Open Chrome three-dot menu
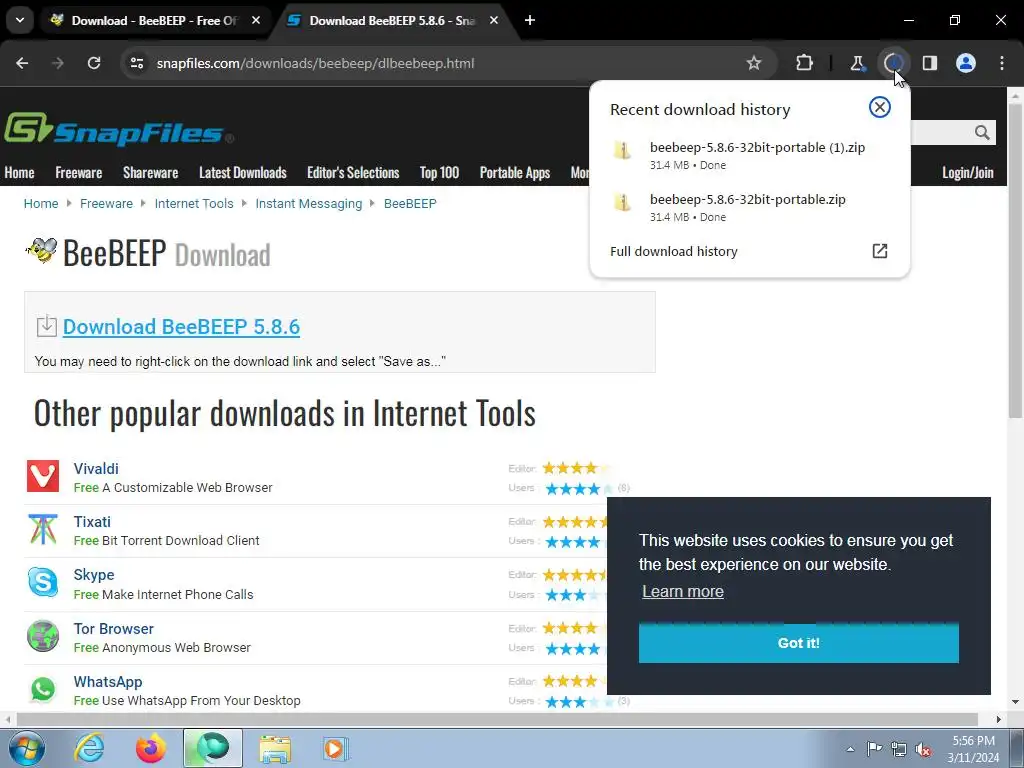Screen dimensions: 1024x768 coord(1002,63)
